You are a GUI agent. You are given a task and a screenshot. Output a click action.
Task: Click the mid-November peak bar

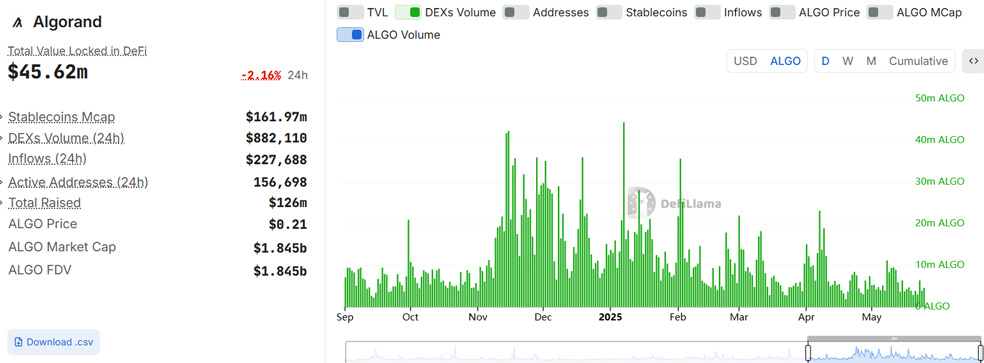(x=508, y=219)
